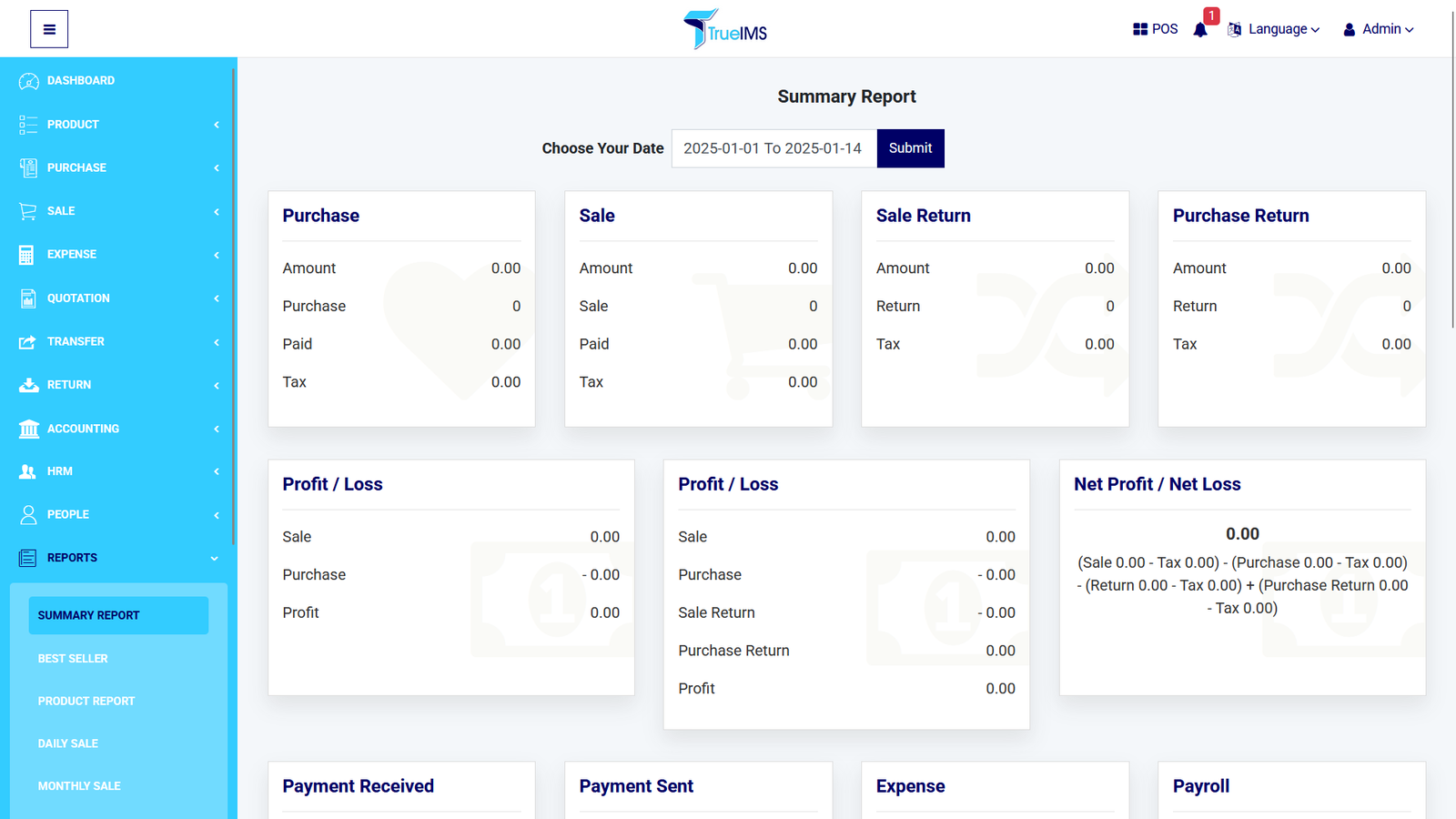Click the Sale cart icon in sidebar

pyautogui.click(x=28, y=211)
